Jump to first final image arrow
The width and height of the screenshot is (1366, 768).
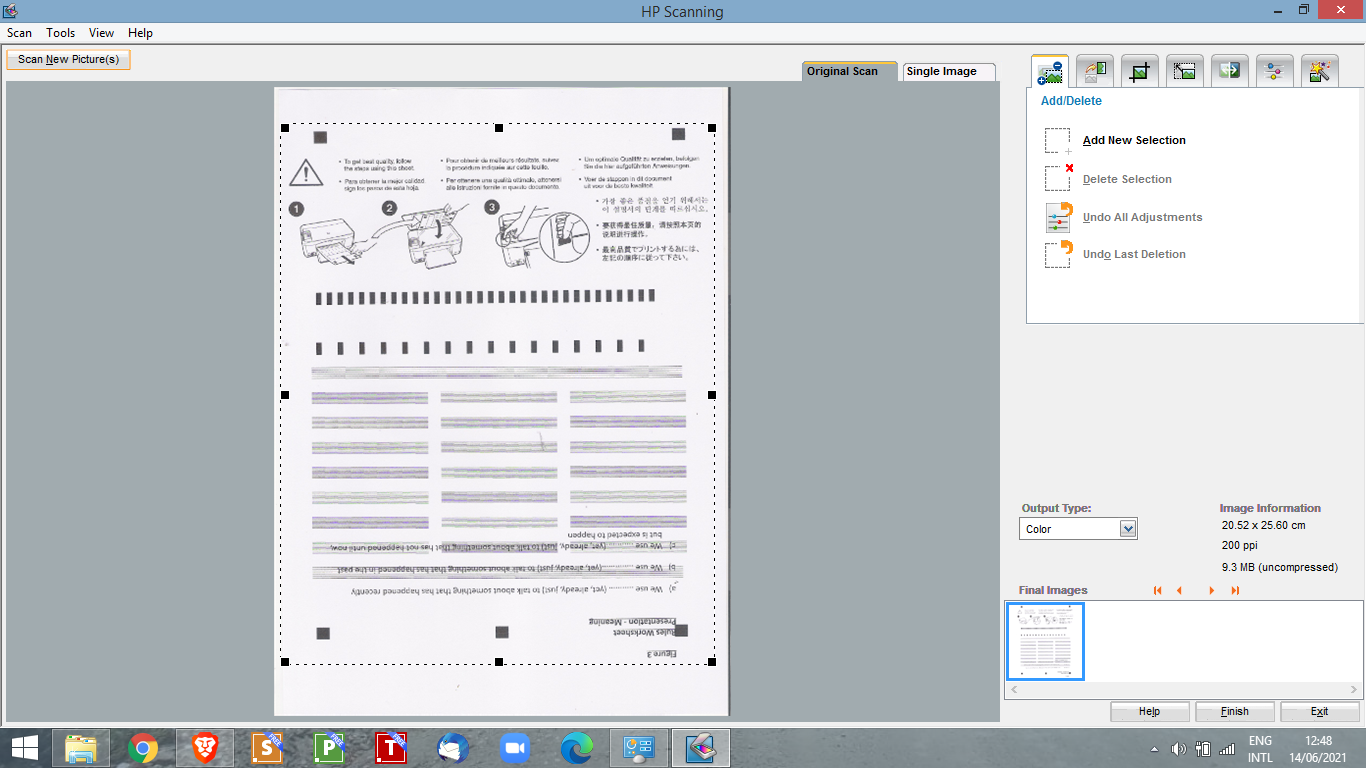tap(1158, 591)
